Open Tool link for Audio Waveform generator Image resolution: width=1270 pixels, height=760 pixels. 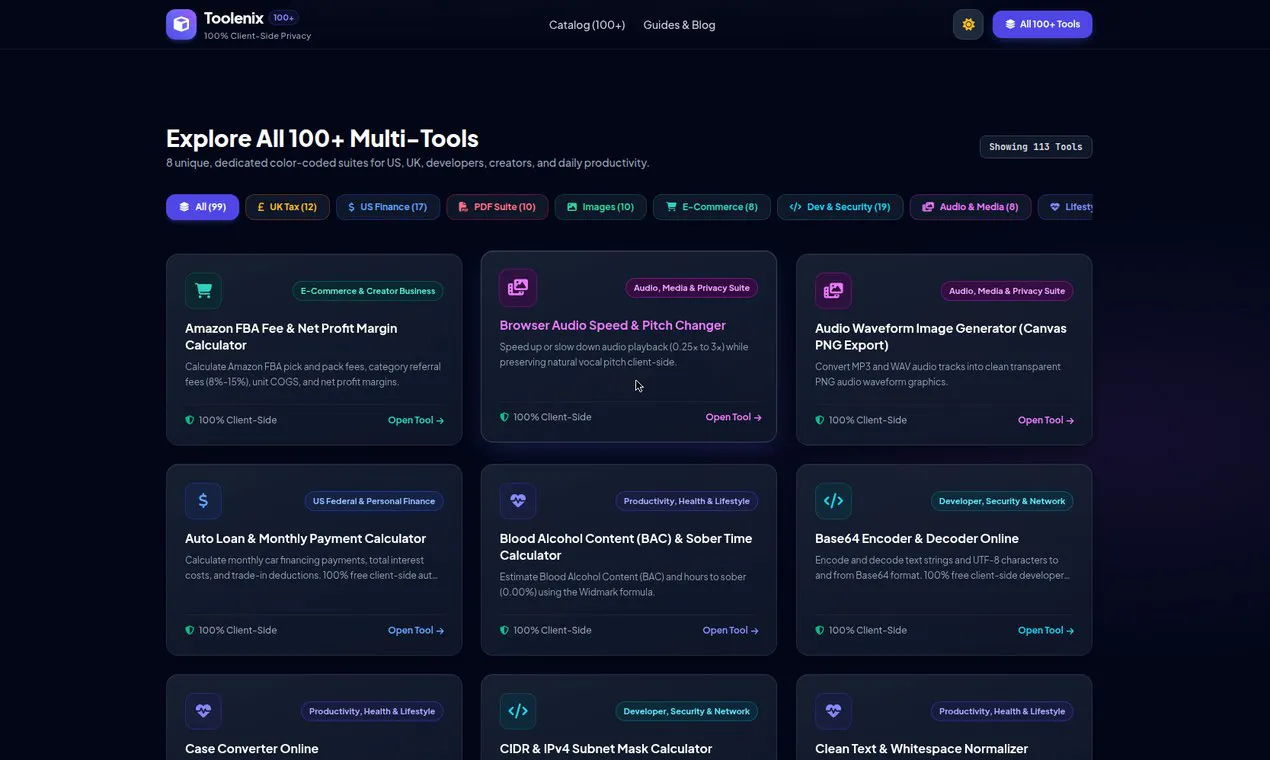(x=1046, y=420)
